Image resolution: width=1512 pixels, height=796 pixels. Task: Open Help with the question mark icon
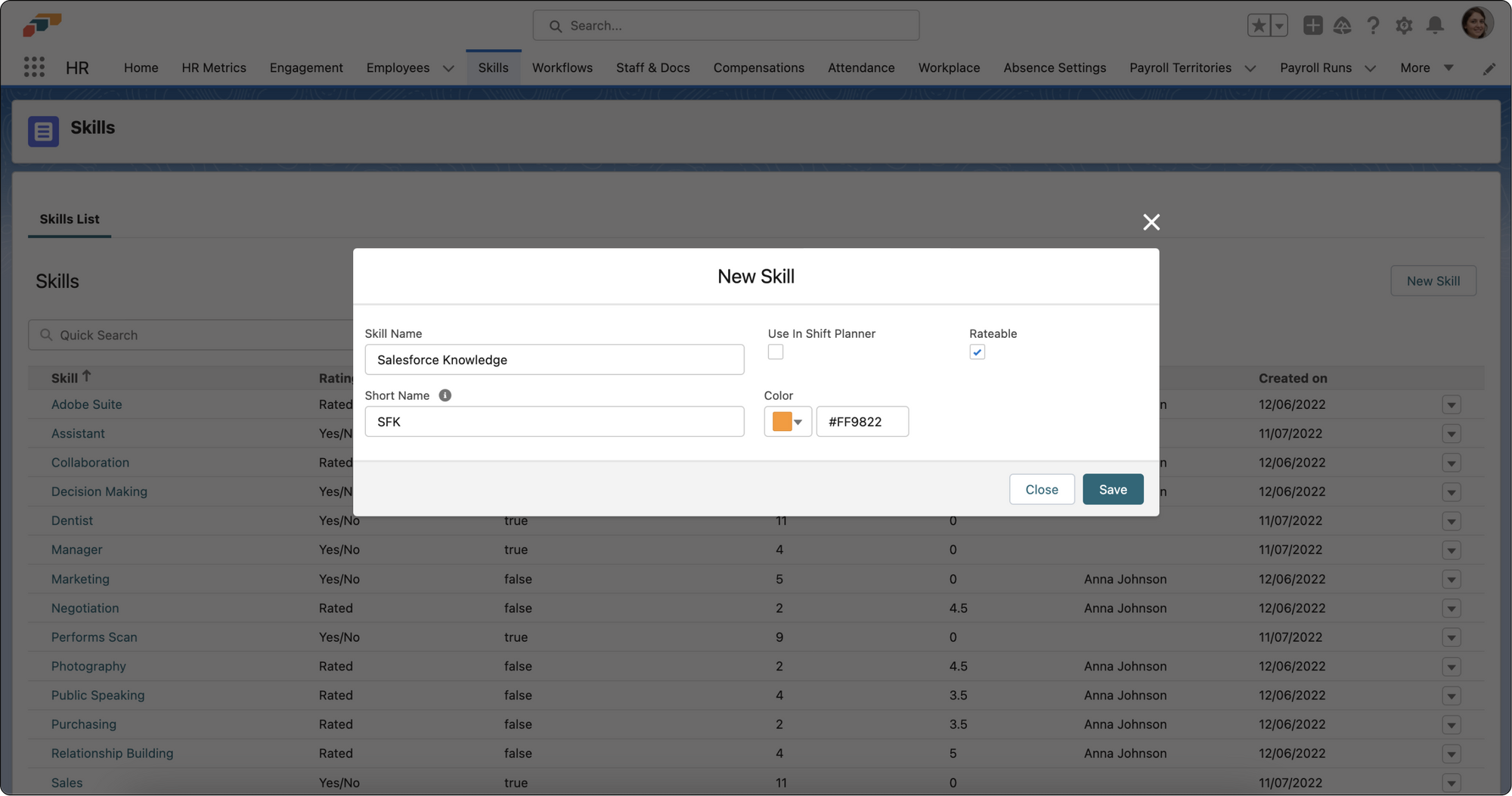click(x=1373, y=25)
